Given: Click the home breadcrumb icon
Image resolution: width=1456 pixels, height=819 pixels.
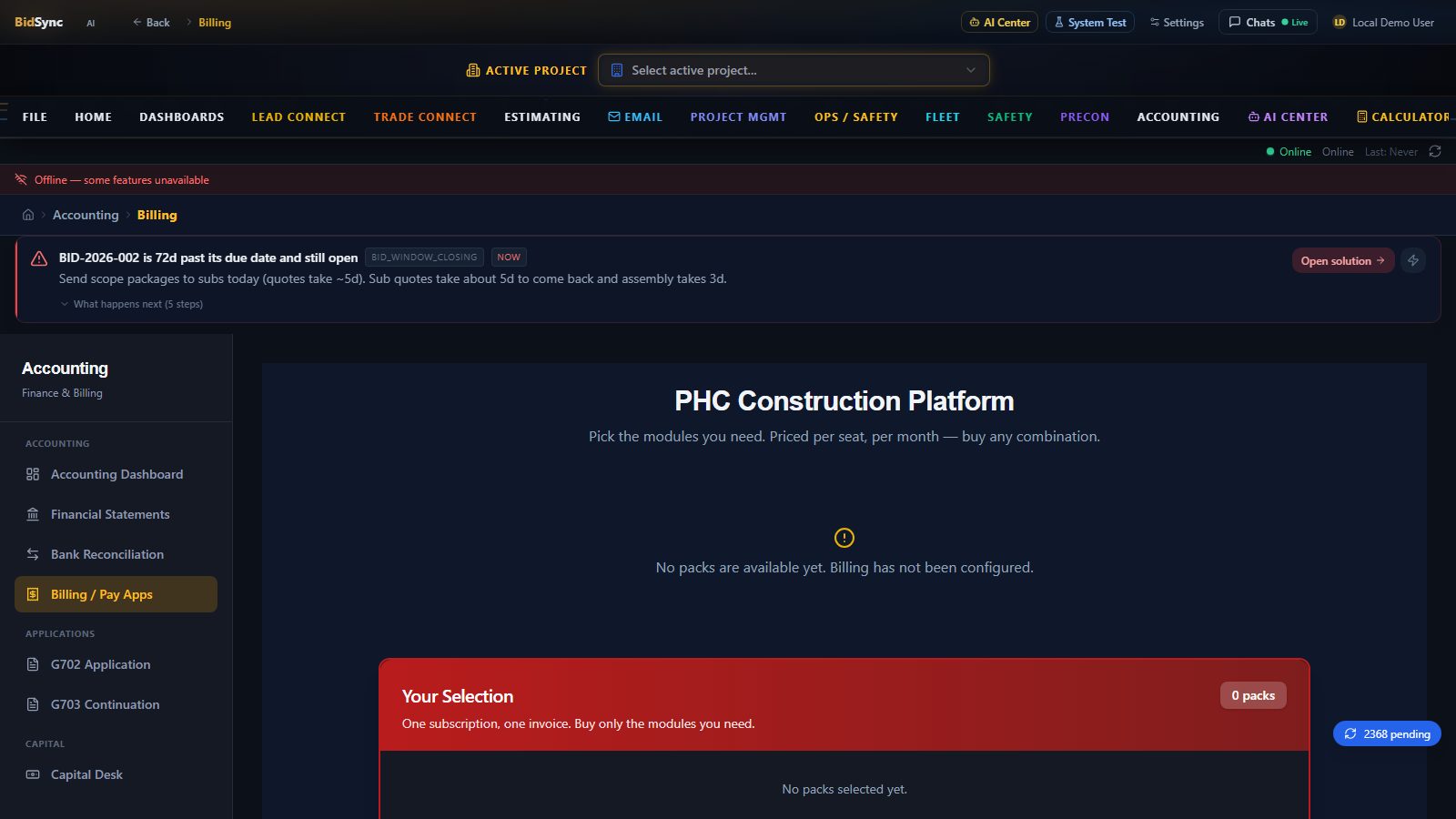Looking at the screenshot, I should click(x=28, y=215).
